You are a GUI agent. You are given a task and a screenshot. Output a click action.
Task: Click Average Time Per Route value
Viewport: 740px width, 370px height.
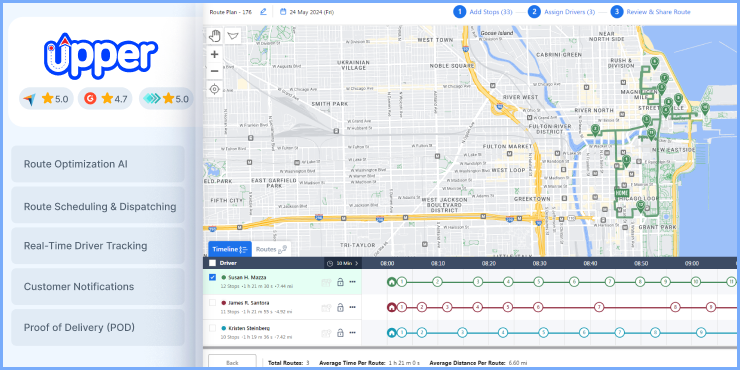coord(405,363)
